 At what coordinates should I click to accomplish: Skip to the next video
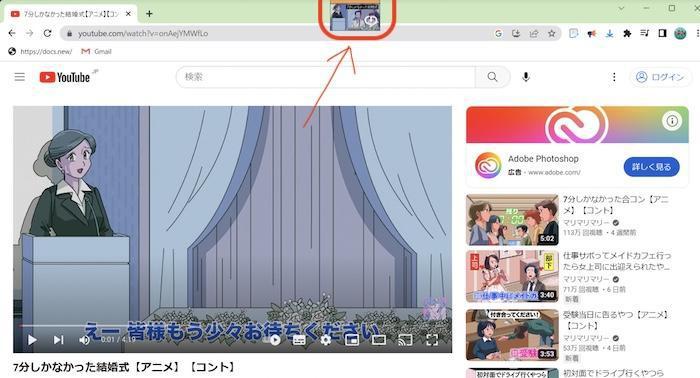(x=58, y=340)
